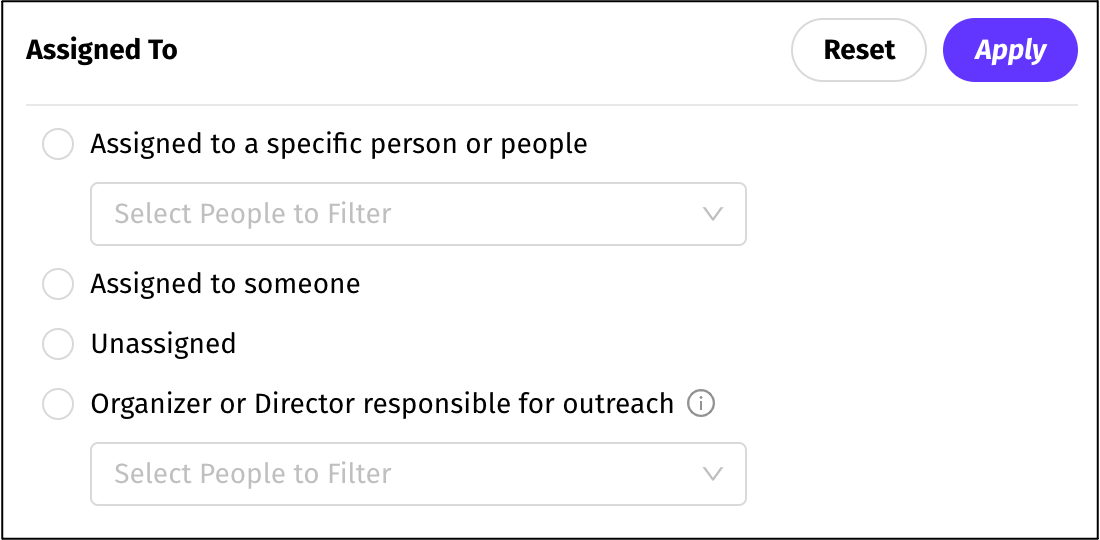This screenshot has width=1100, height=540.
Task: Select the 'Unassigned' radio button
Action: [x=58, y=344]
